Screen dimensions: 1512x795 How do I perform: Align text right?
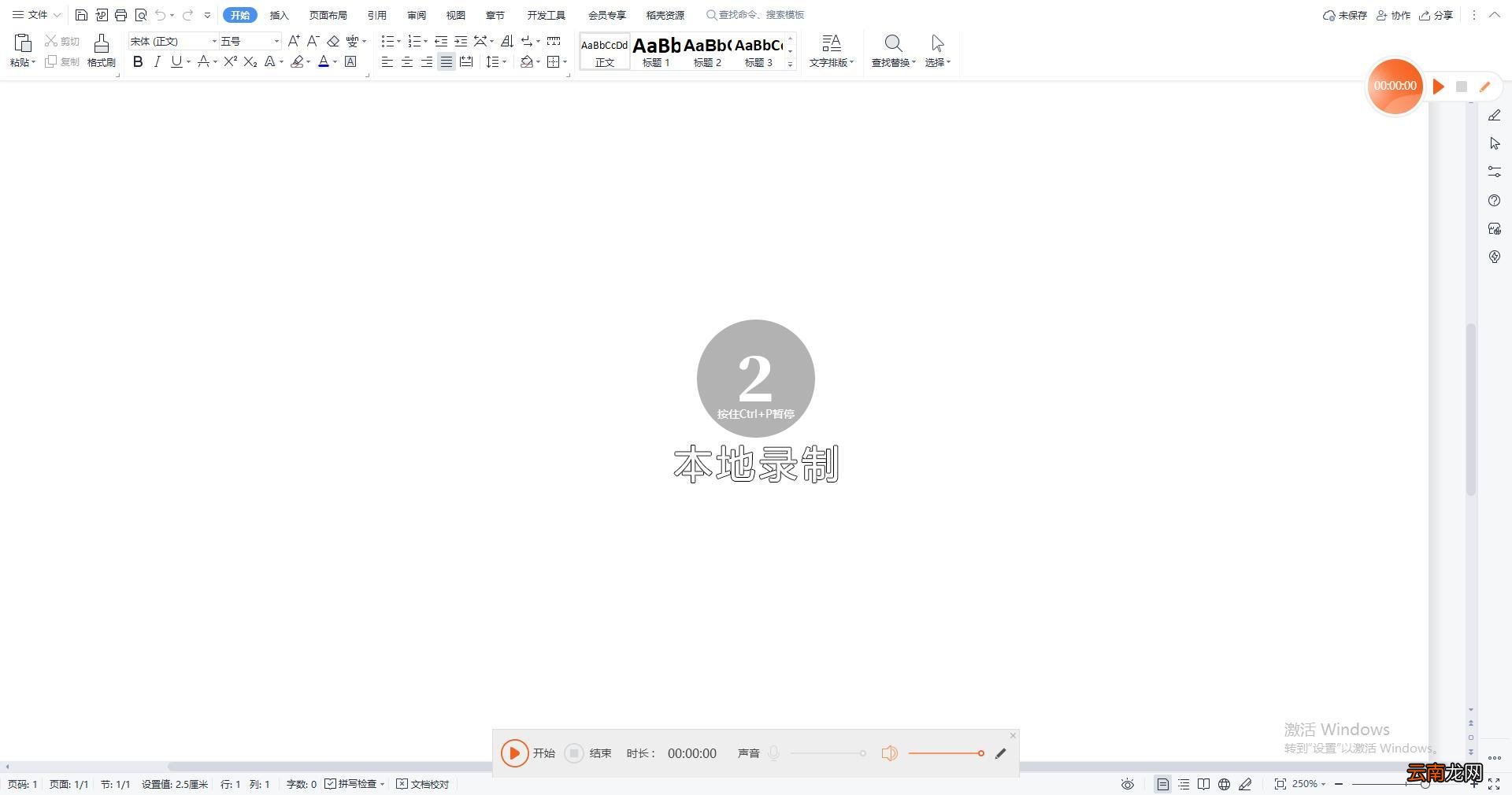426,61
